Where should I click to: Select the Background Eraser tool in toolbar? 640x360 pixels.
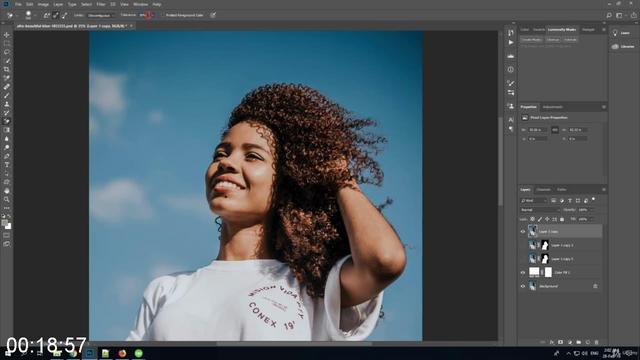coord(7,121)
